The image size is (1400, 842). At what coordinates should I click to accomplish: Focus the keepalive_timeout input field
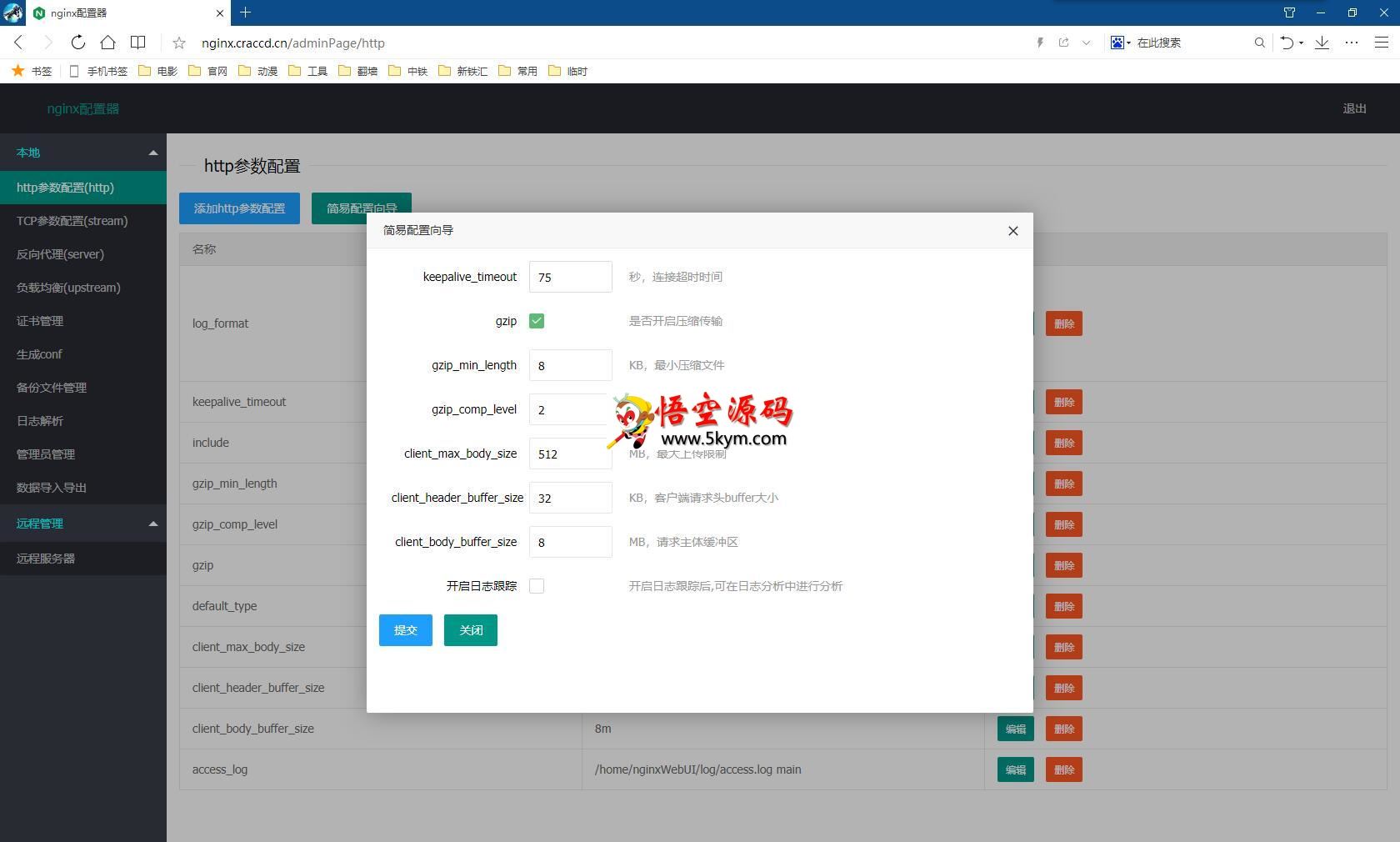coord(571,277)
